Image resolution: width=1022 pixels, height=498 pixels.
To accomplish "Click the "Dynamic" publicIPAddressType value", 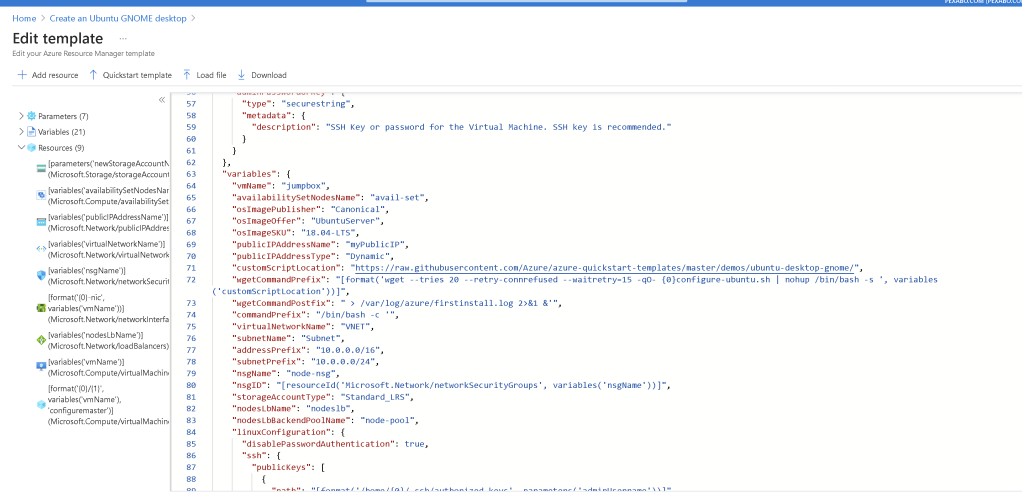I will pos(366,256).
